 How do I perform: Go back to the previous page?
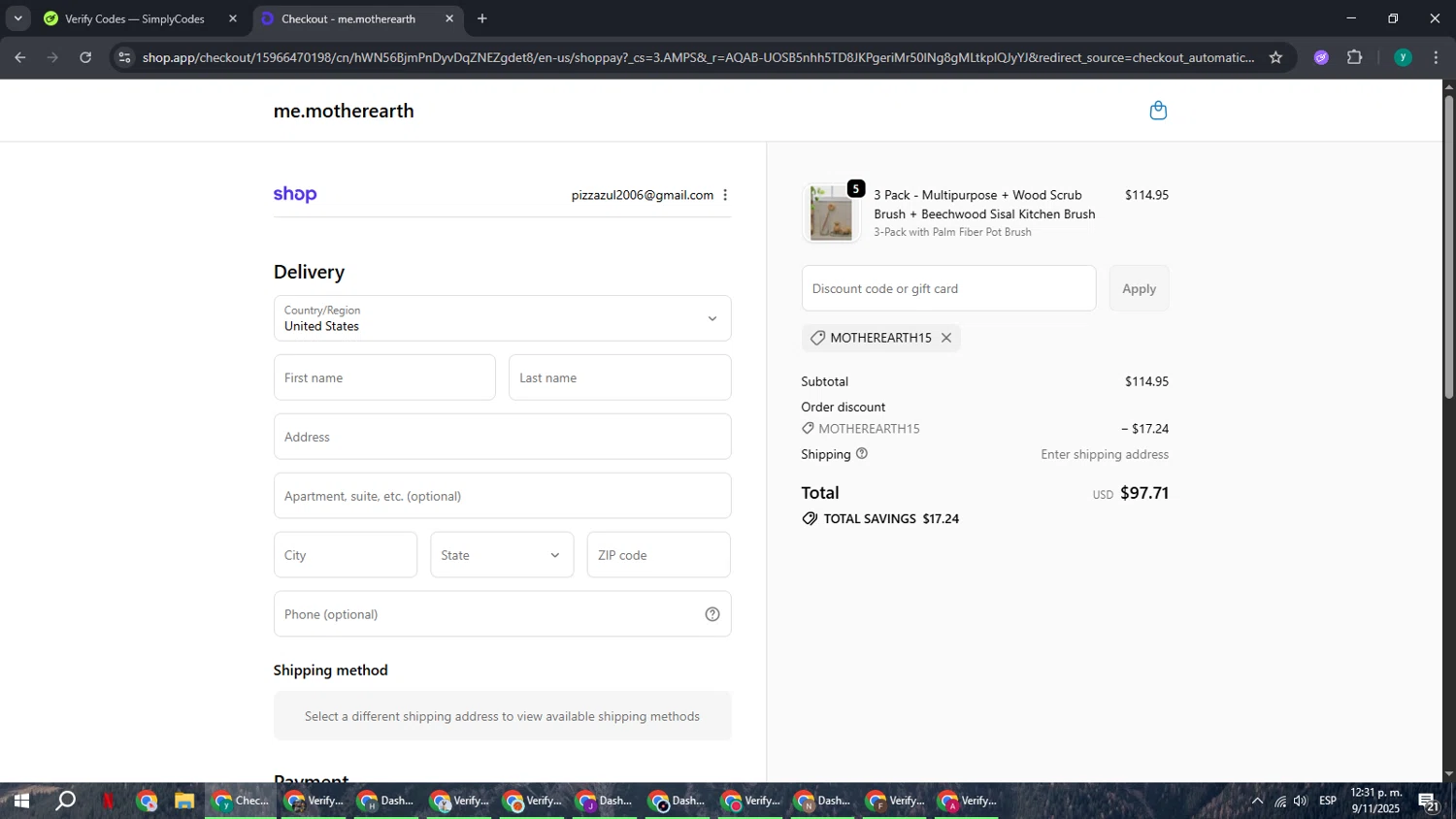(20, 58)
